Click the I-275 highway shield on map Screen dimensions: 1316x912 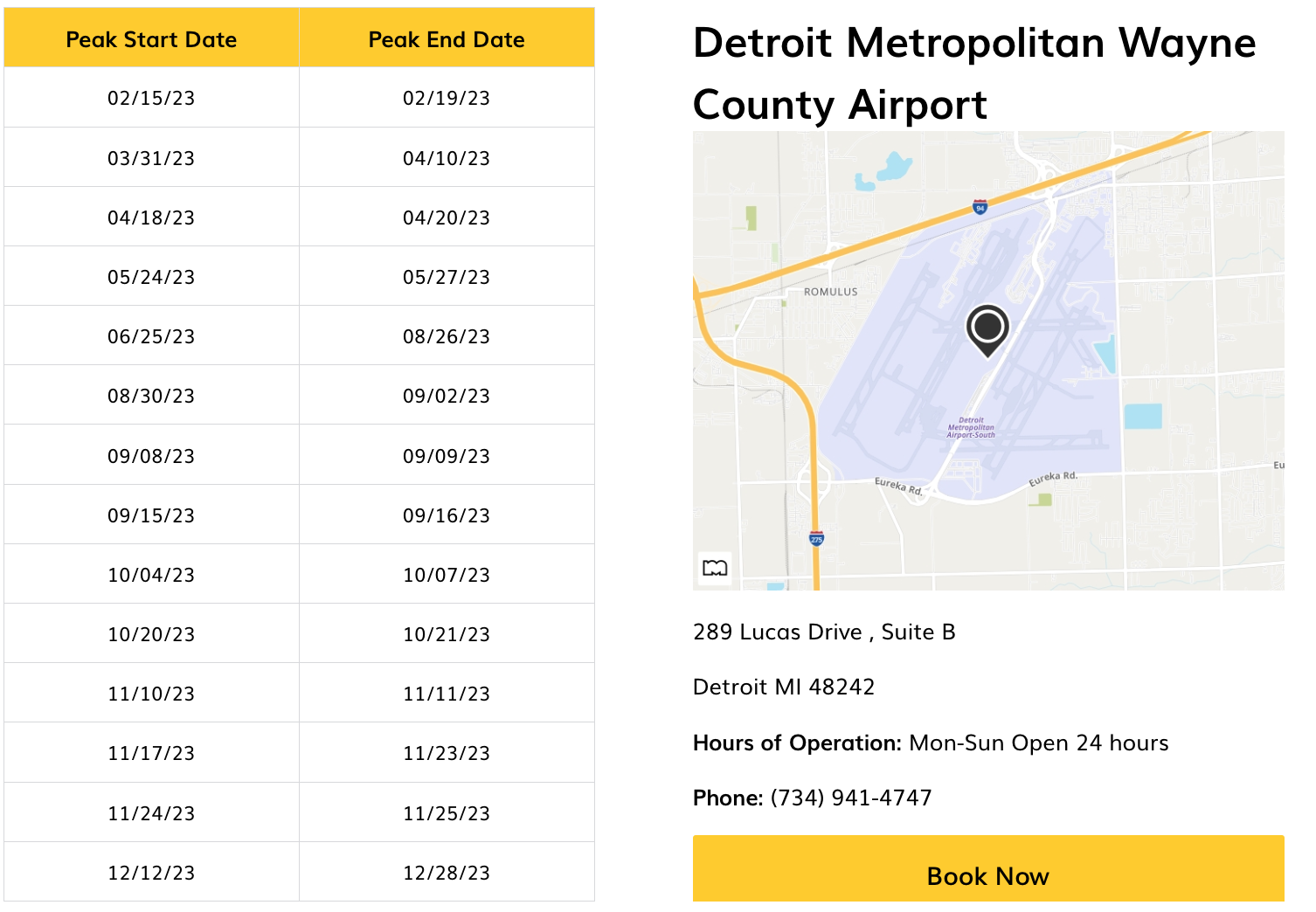coord(816,538)
